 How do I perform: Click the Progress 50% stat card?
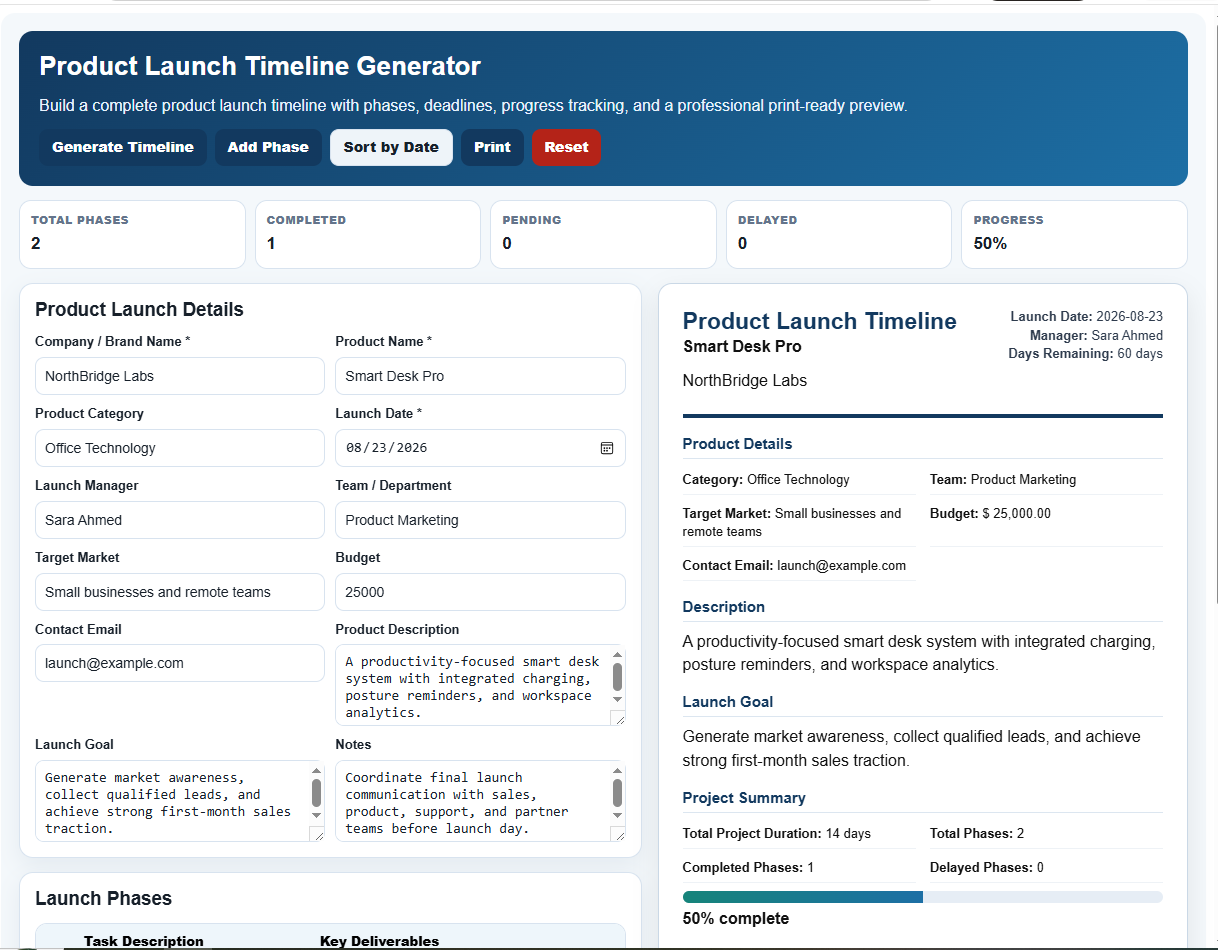(1074, 235)
